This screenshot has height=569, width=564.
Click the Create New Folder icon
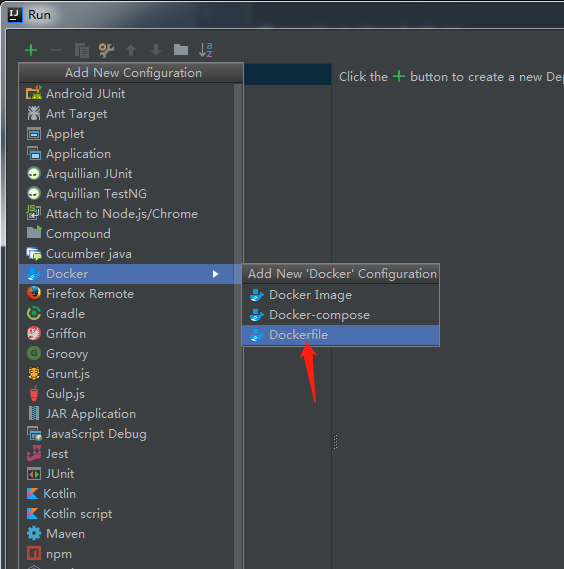point(181,50)
